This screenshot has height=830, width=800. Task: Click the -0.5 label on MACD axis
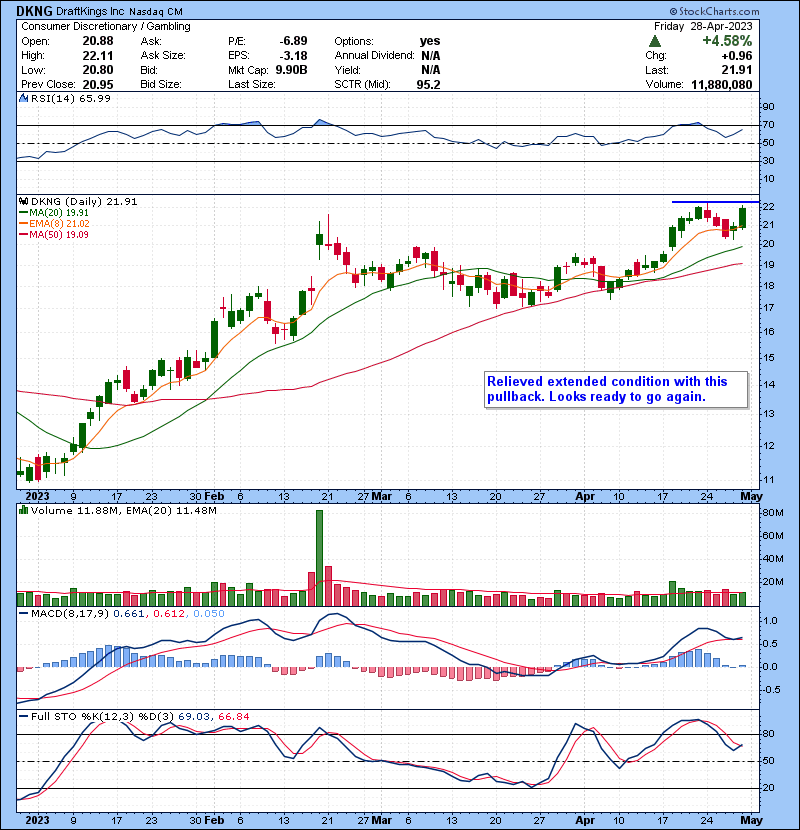click(771, 690)
